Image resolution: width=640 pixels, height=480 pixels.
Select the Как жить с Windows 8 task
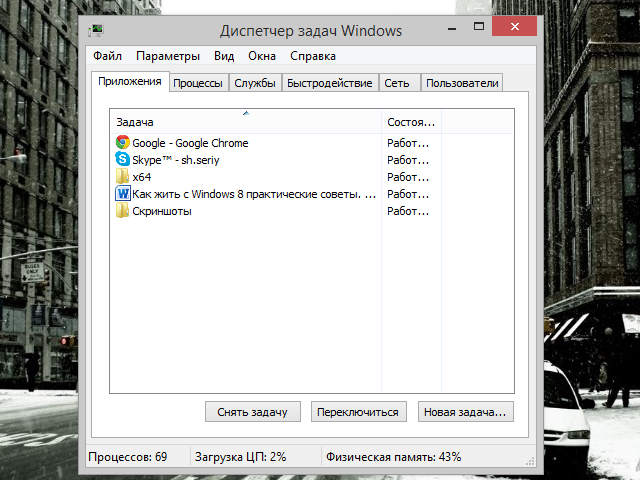(x=254, y=194)
